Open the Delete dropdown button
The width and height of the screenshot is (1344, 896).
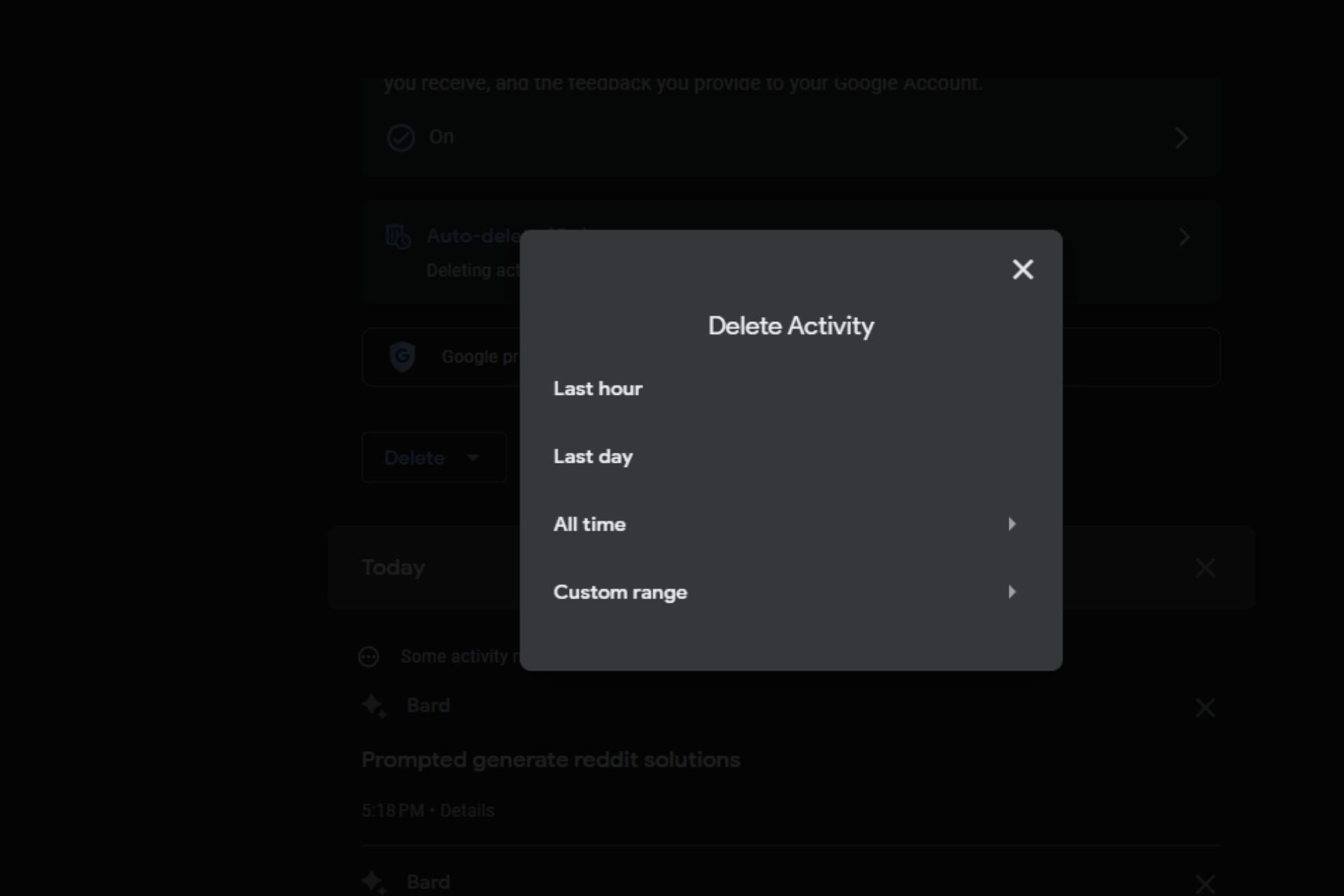coord(434,458)
